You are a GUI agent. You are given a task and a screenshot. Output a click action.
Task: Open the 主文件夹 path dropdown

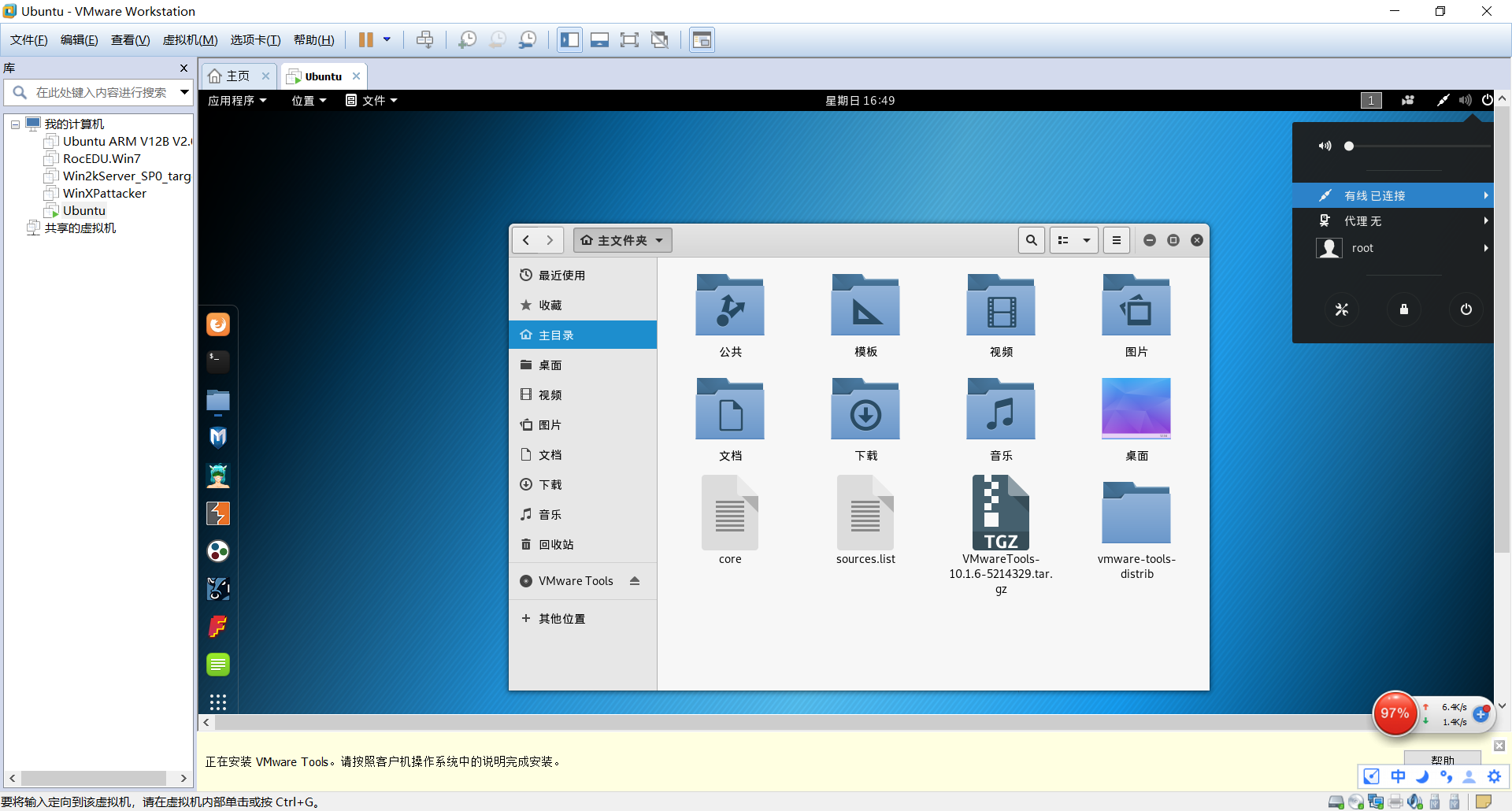pyautogui.click(x=660, y=240)
